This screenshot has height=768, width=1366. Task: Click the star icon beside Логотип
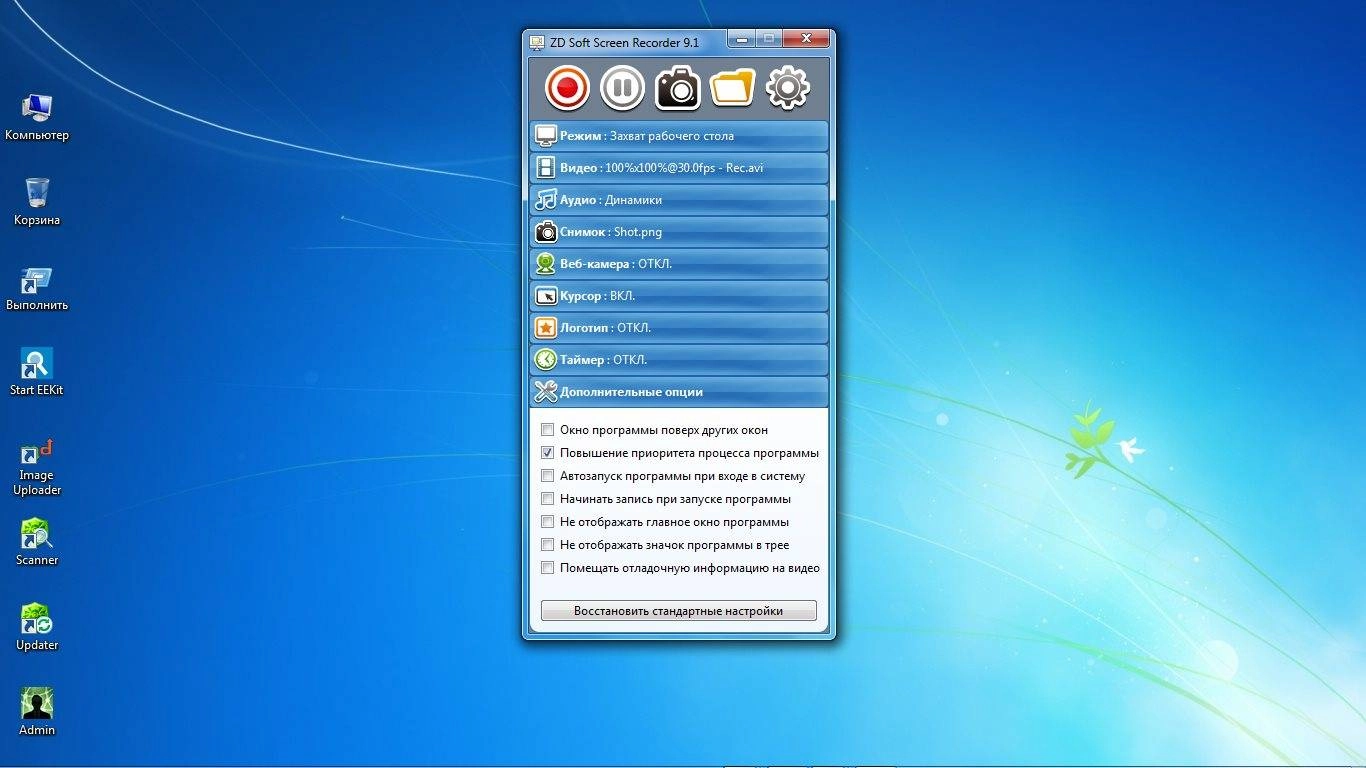click(x=546, y=328)
